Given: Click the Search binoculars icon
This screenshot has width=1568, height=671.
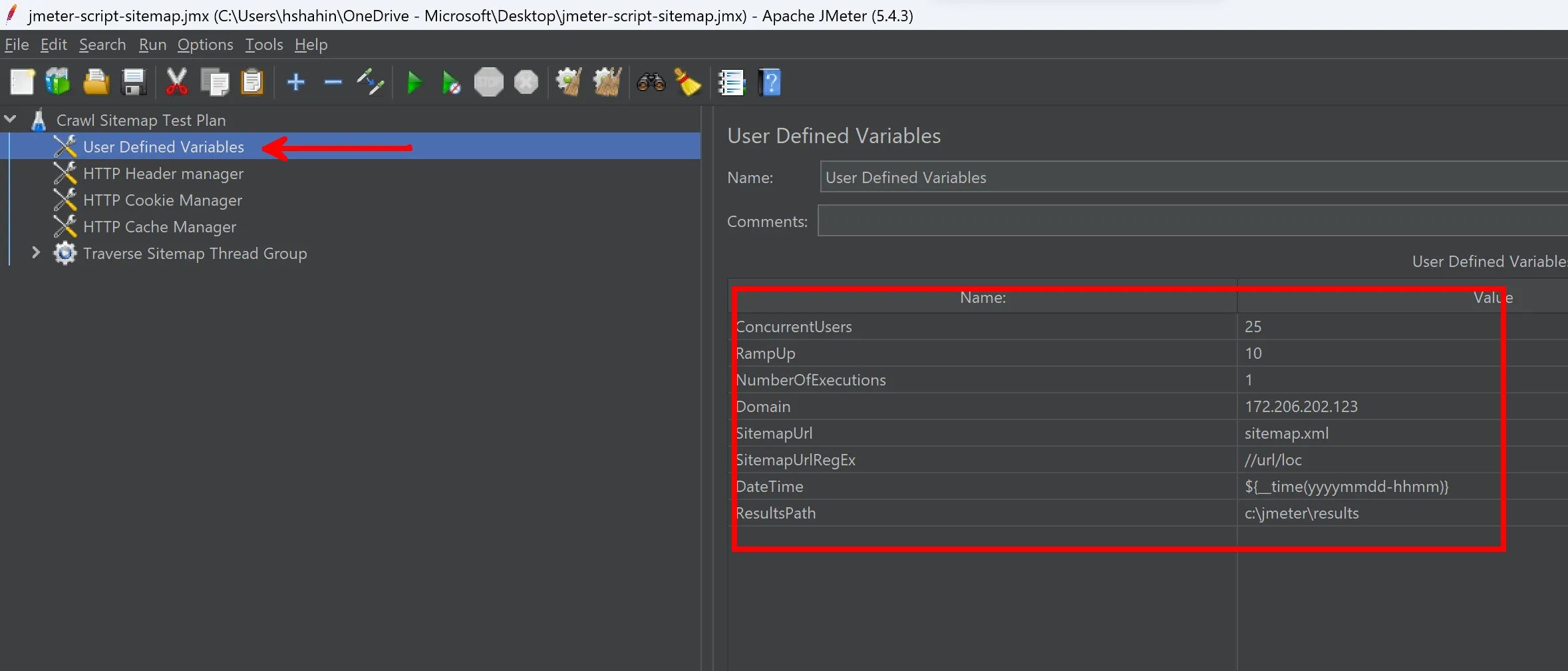Looking at the screenshot, I should pyautogui.click(x=651, y=83).
